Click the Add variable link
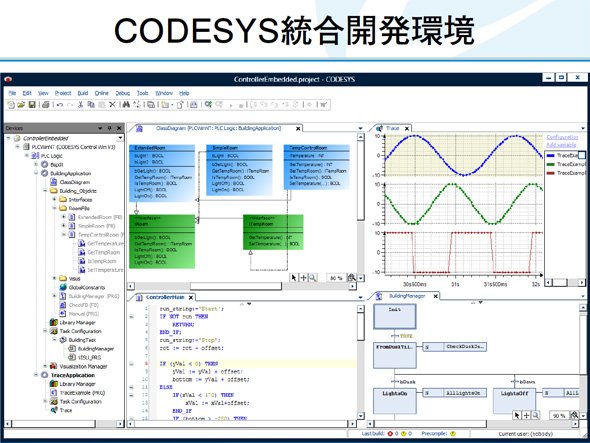 [x=561, y=145]
